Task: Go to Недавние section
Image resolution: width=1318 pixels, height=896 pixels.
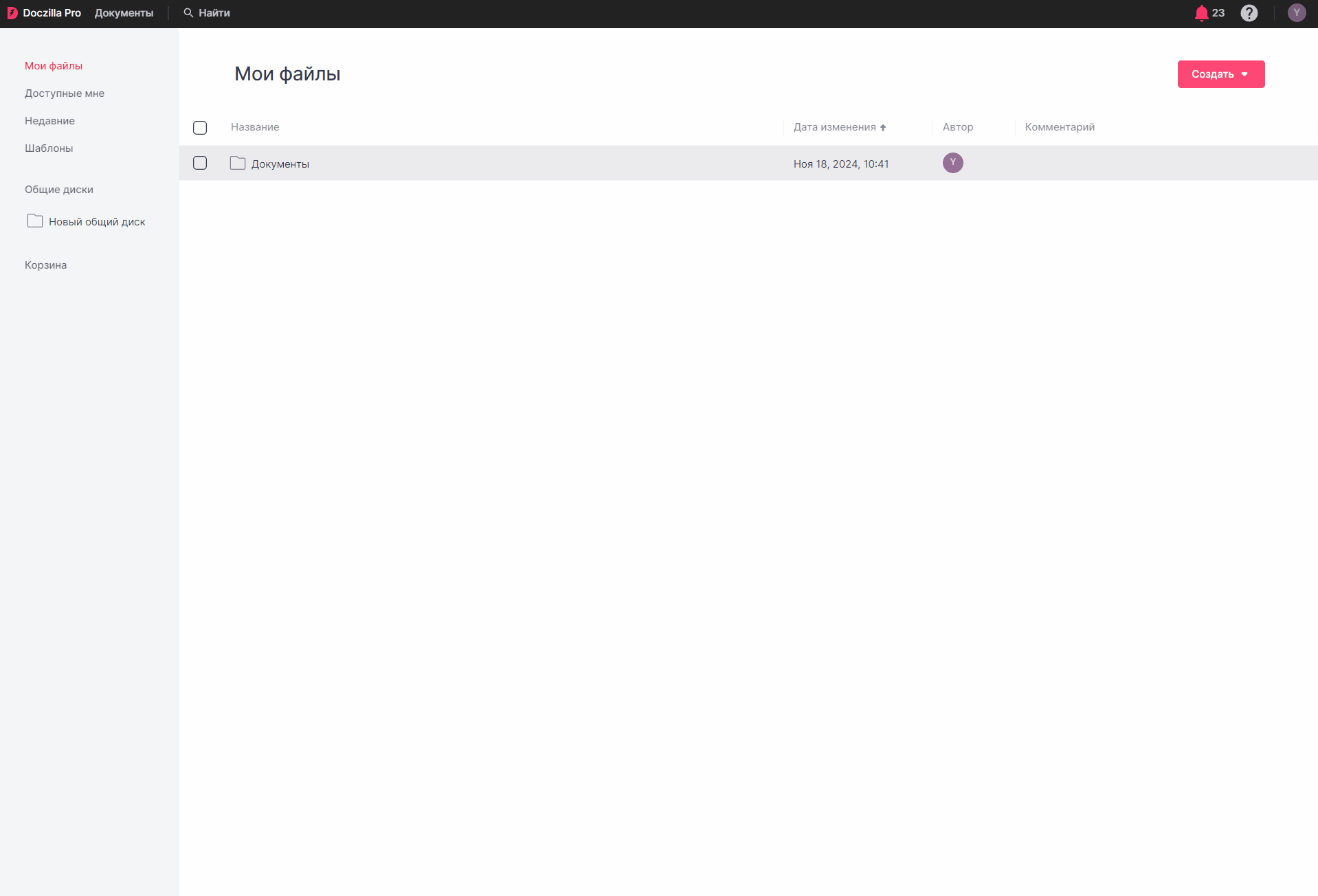Action: pyautogui.click(x=49, y=121)
